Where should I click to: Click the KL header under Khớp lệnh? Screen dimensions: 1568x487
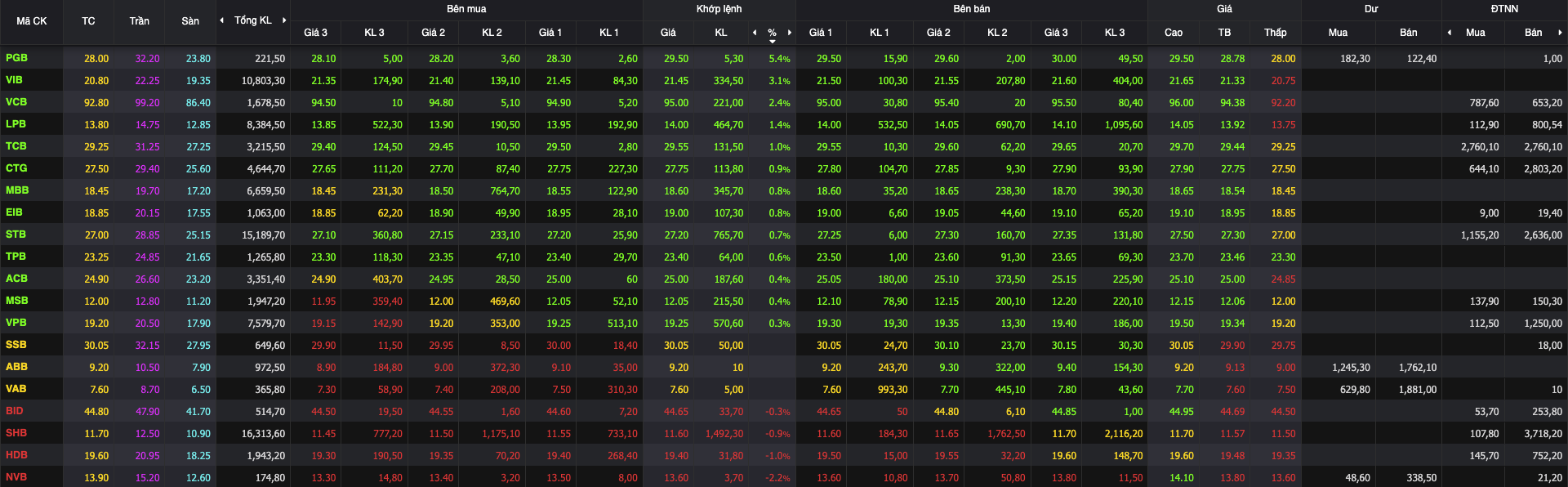pos(721,33)
